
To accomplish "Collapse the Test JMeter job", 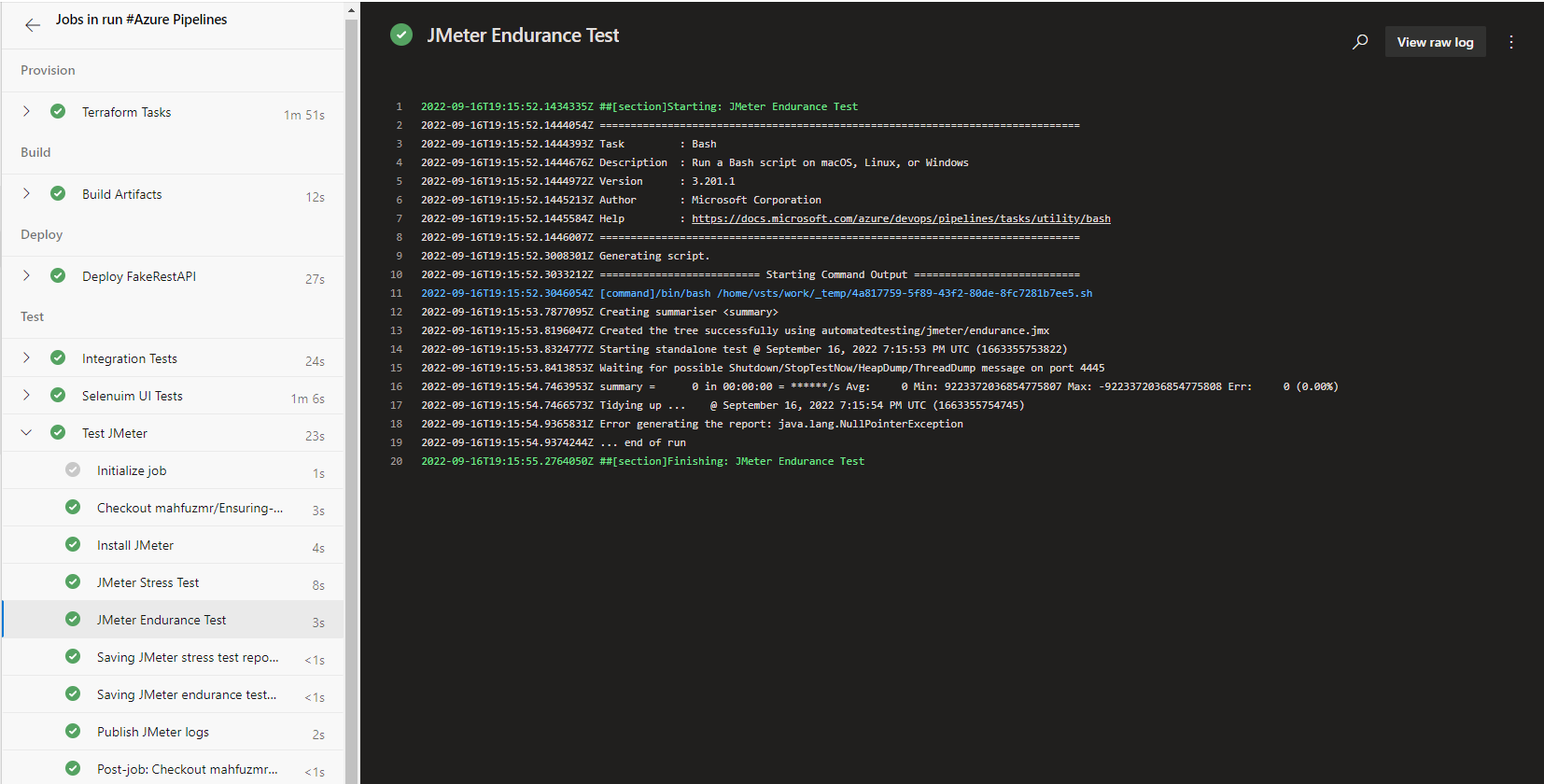I will click(26, 432).
